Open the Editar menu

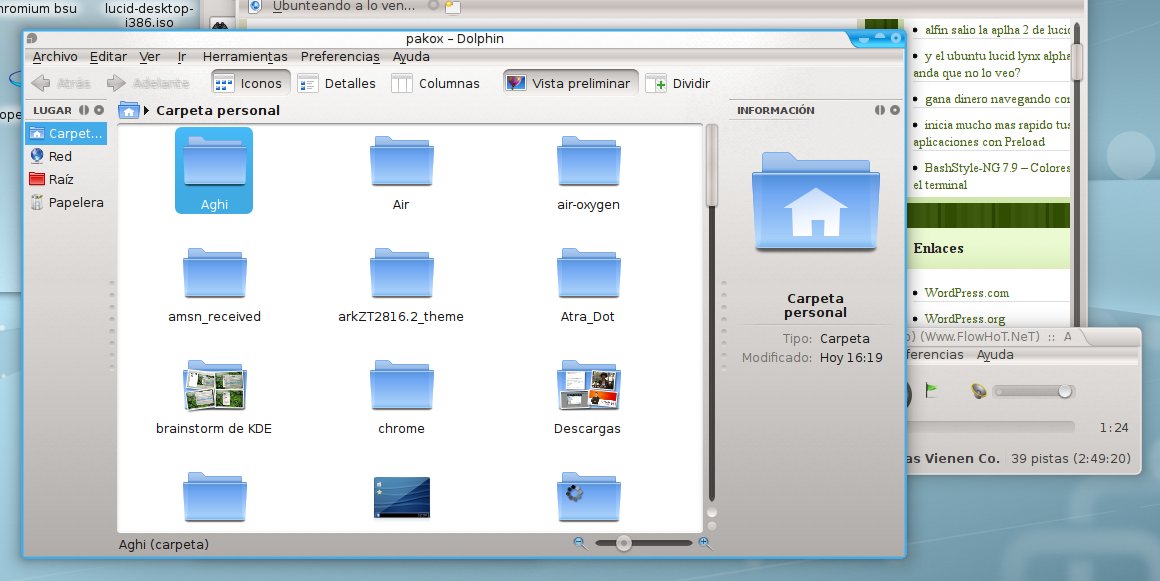click(x=108, y=56)
